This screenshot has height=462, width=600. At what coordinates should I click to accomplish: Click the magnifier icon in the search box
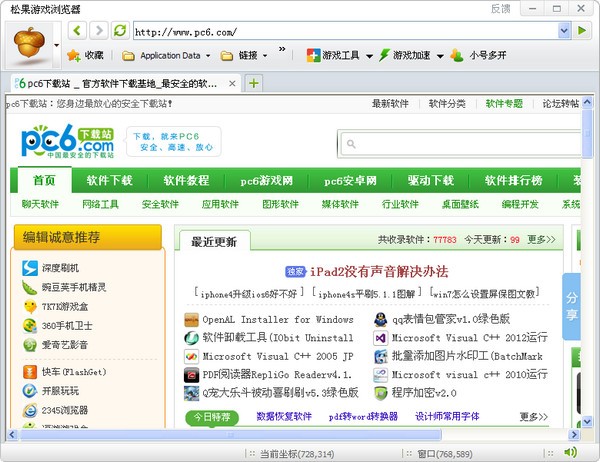(351, 144)
